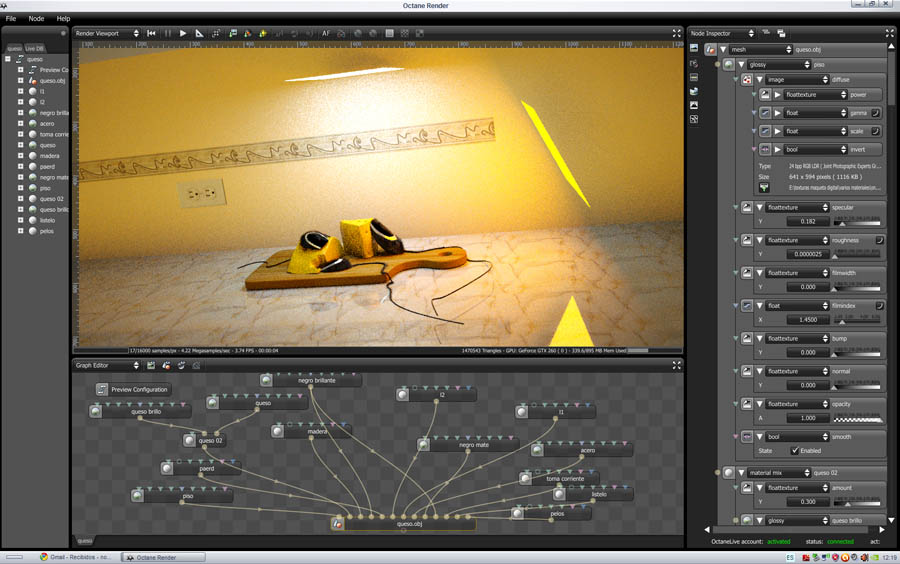The image size is (900, 564).
Task: Click the green load-file icon under Size
Action: [764, 188]
